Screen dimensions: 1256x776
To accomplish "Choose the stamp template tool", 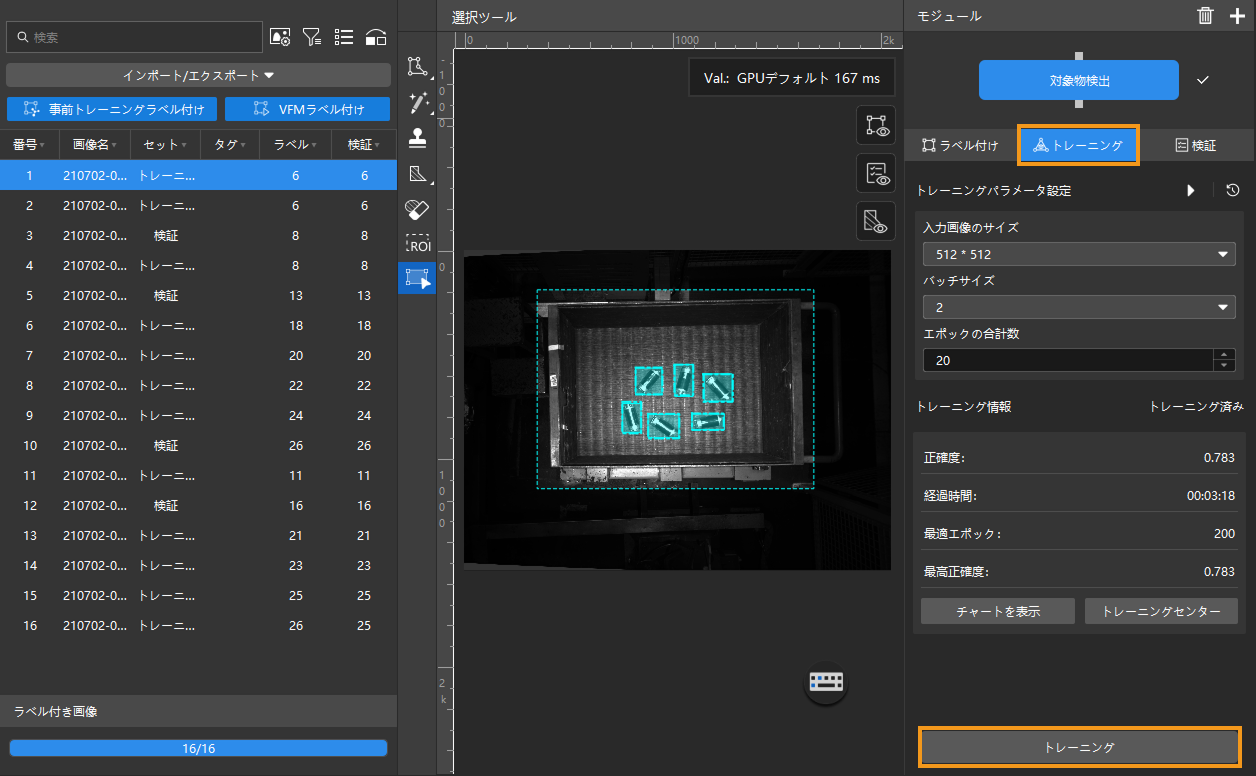I will click(x=417, y=139).
